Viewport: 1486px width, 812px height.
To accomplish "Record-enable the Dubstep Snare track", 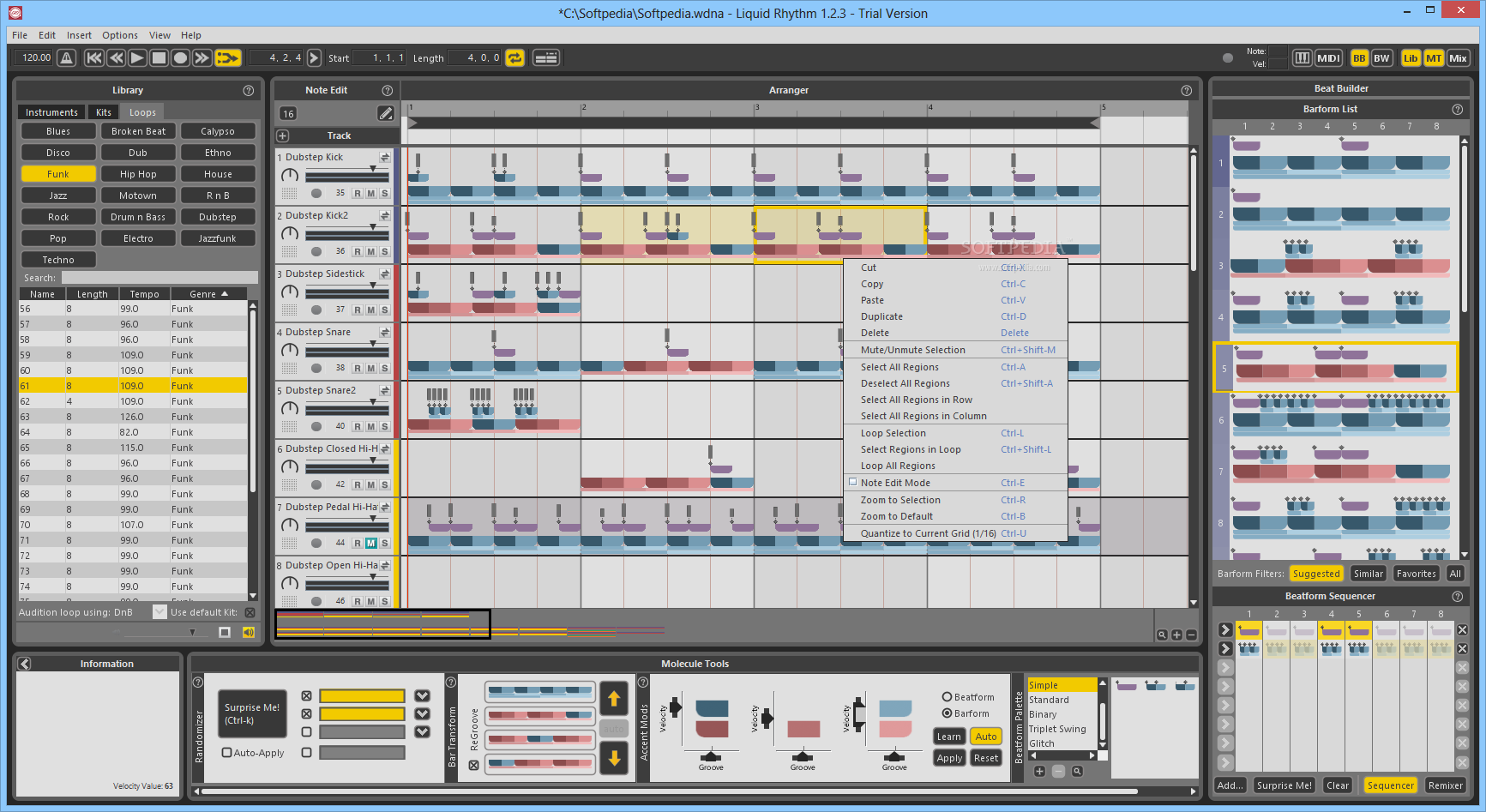I will click(x=358, y=368).
